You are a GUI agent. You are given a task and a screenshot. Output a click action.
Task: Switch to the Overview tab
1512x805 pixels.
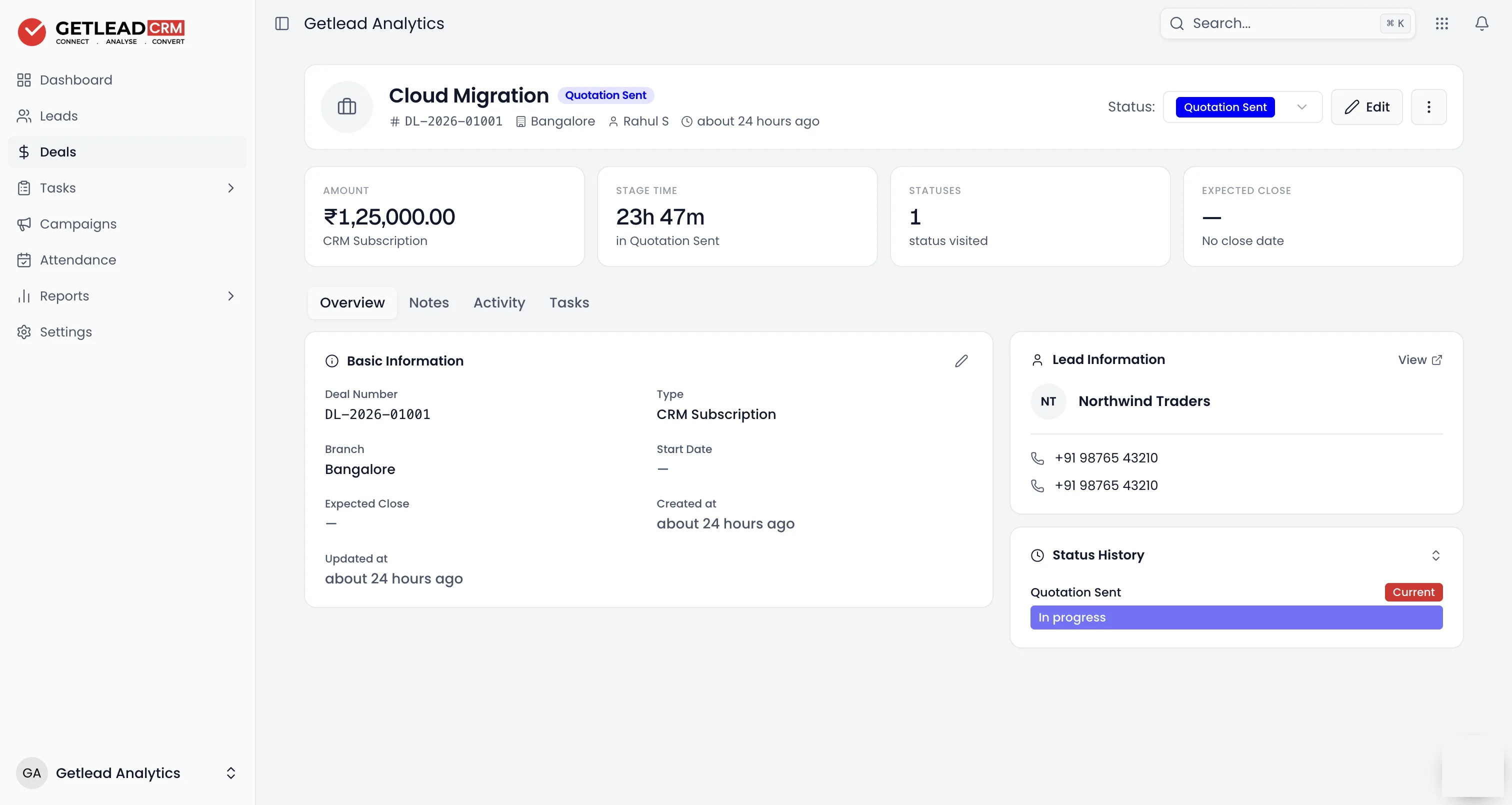[x=352, y=303]
